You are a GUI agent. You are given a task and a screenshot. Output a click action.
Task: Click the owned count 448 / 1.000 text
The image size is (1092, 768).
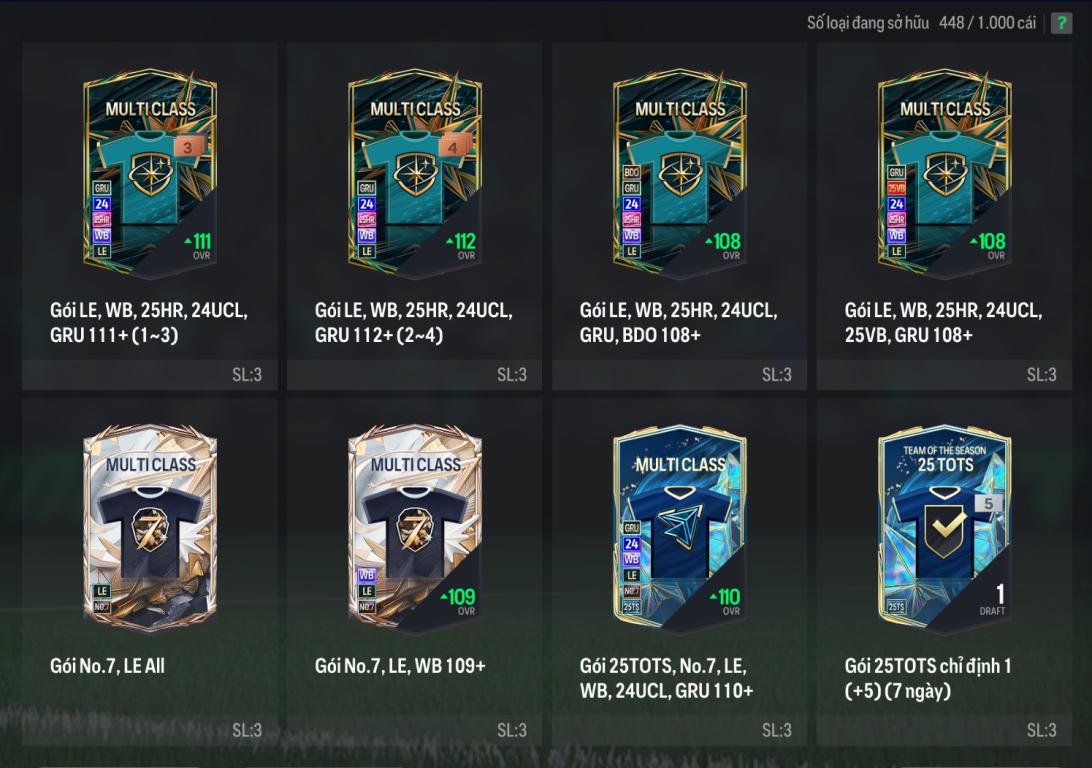click(x=987, y=23)
